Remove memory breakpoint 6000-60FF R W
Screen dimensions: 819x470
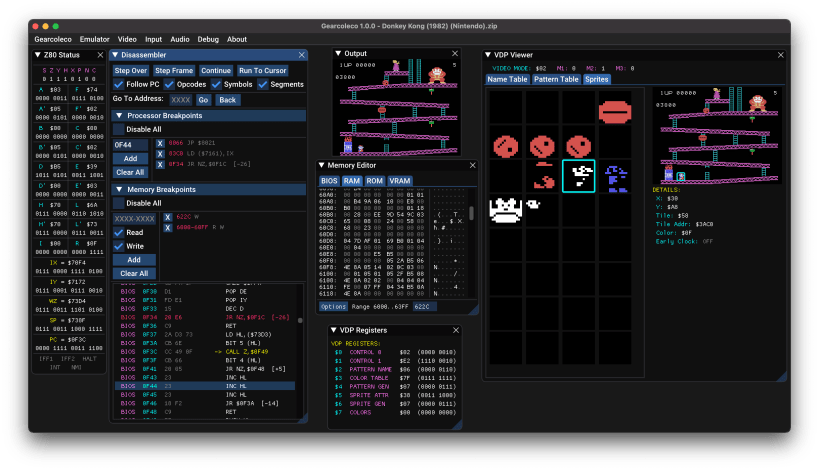pyautogui.click(x=168, y=228)
